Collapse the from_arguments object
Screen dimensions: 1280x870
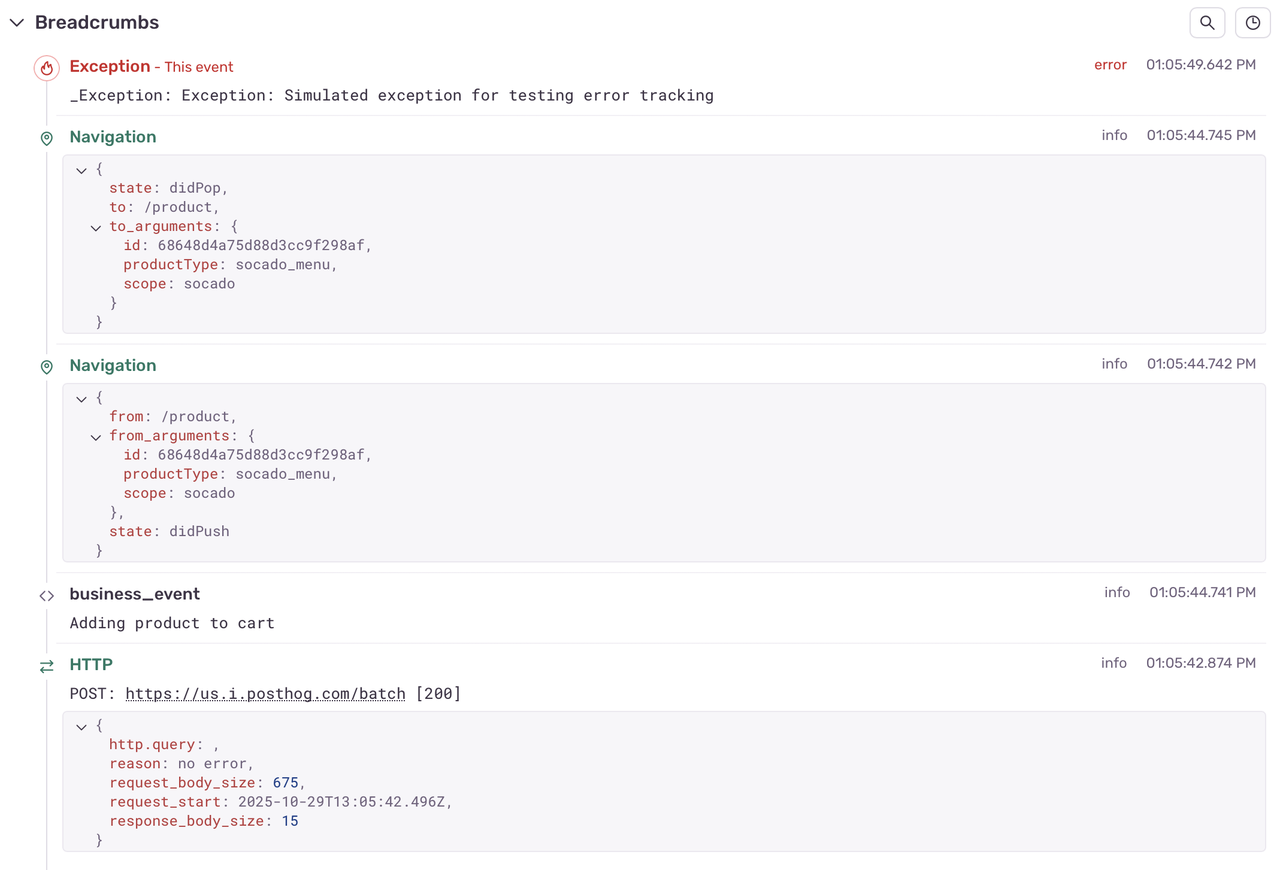(96, 437)
